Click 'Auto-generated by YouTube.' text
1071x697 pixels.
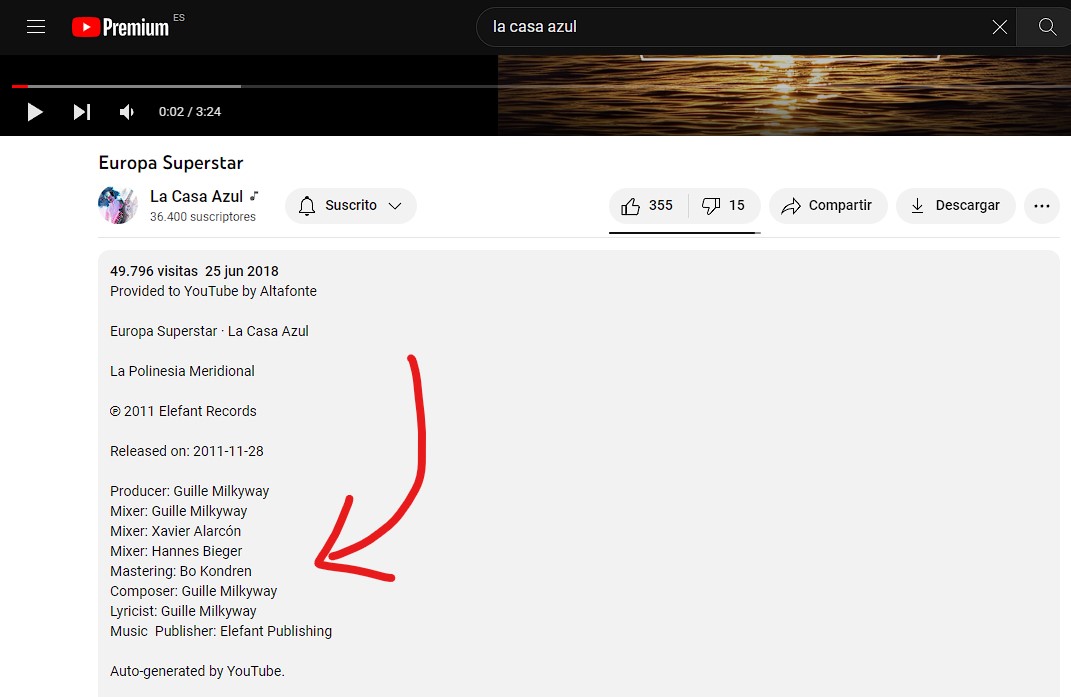(197, 671)
